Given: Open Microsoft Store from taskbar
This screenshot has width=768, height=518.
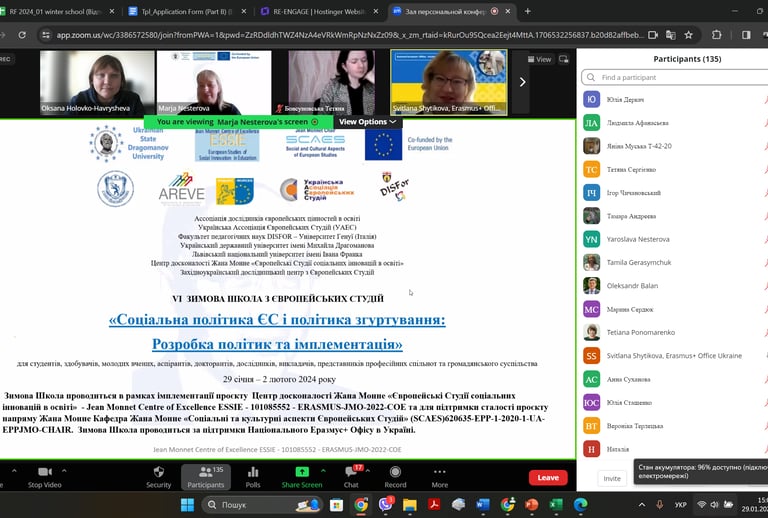Looking at the screenshot, I should 336,505.
